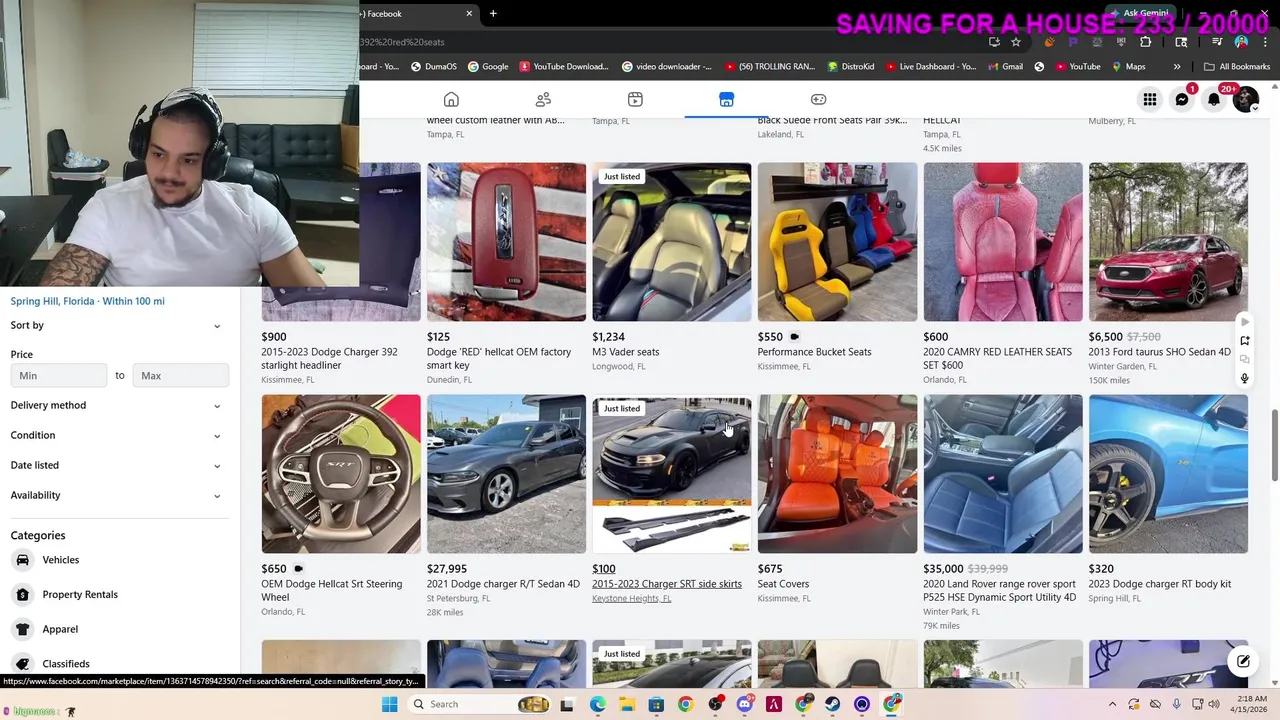Open the Windows Start button

[389, 704]
